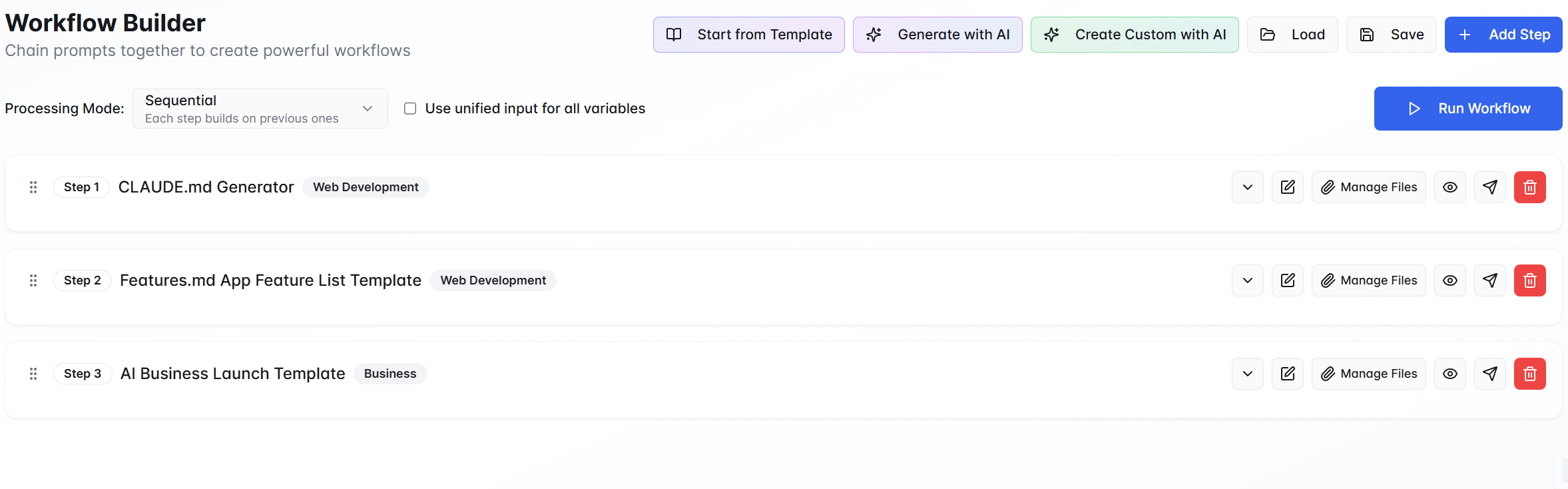The height and width of the screenshot is (489, 1568).
Task: Edit the Features.md App Feature List step
Action: tap(1287, 280)
